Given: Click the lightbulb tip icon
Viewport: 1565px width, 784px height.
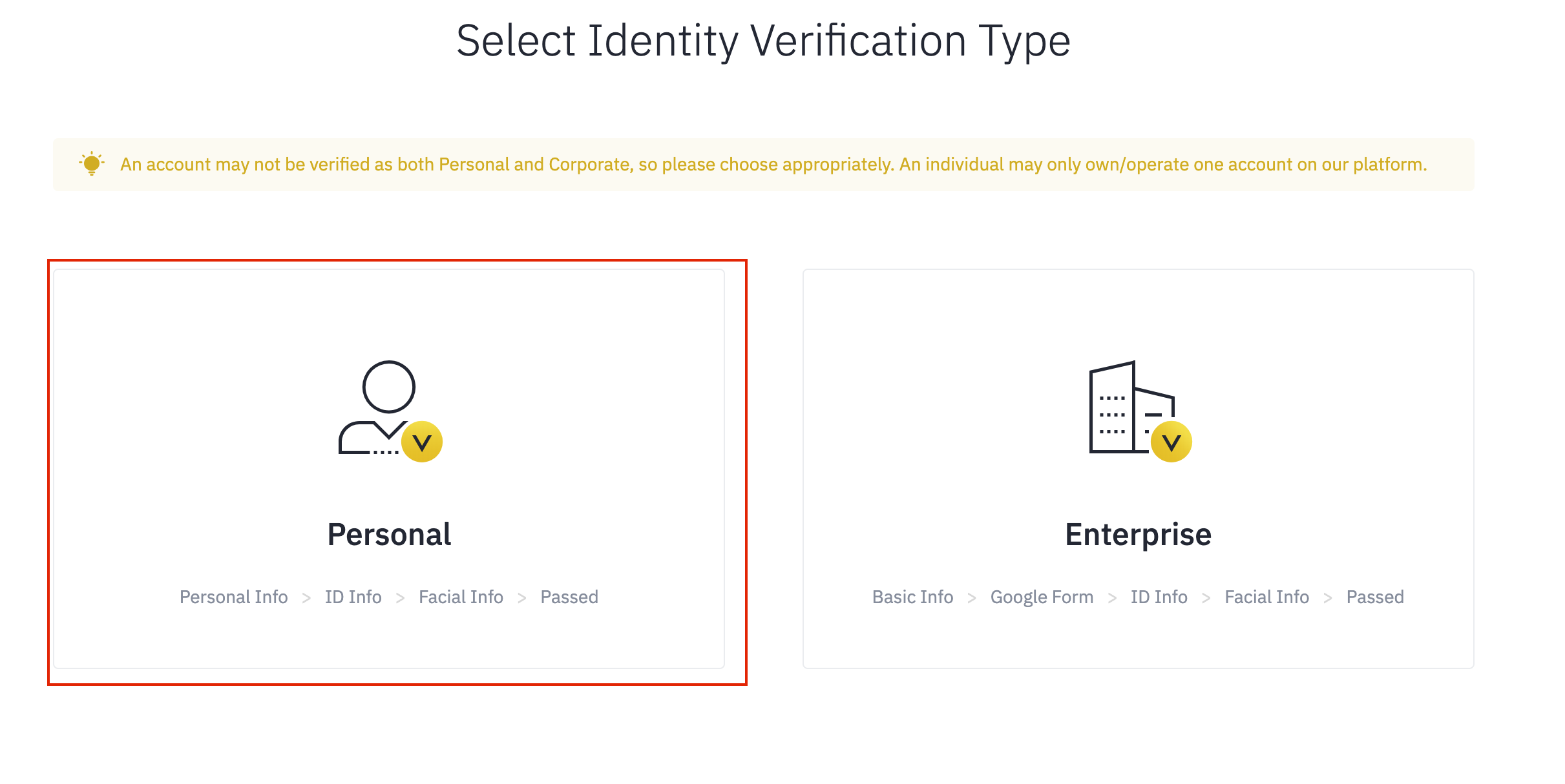Looking at the screenshot, I should [92, 163].
